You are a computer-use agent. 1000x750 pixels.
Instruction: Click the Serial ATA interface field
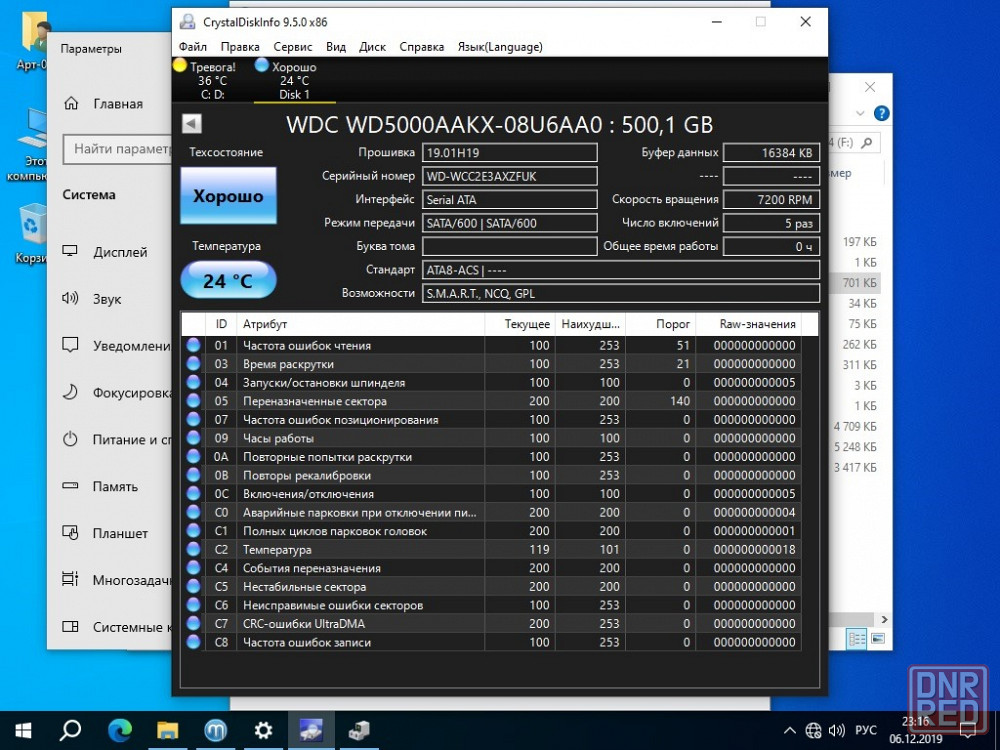510,200
